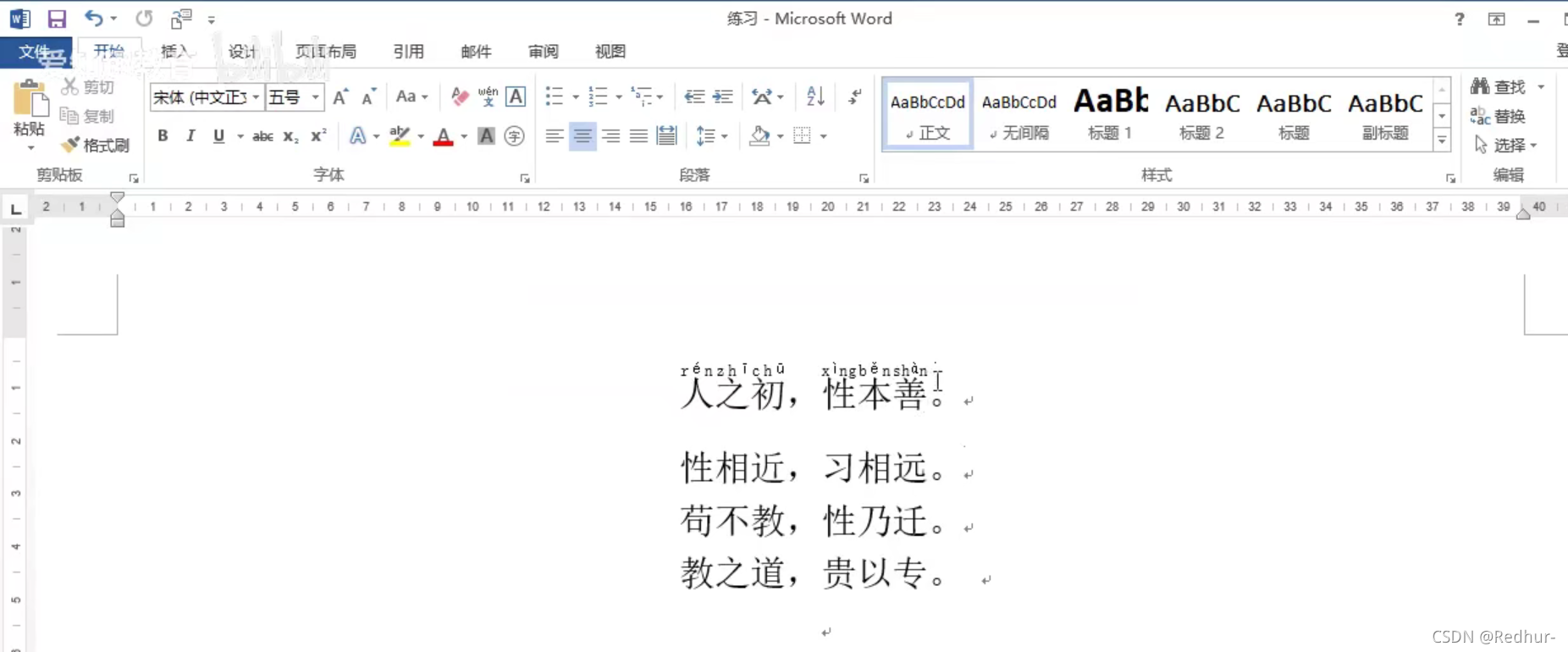Click the 复制 copy button
This screenshot has height=652, width=1568.
[x=88, y=116]
